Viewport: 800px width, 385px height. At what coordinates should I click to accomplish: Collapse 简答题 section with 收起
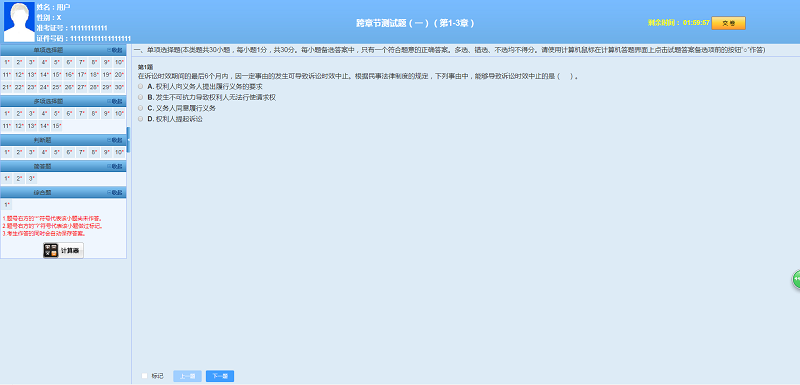(x=115, y=166)
